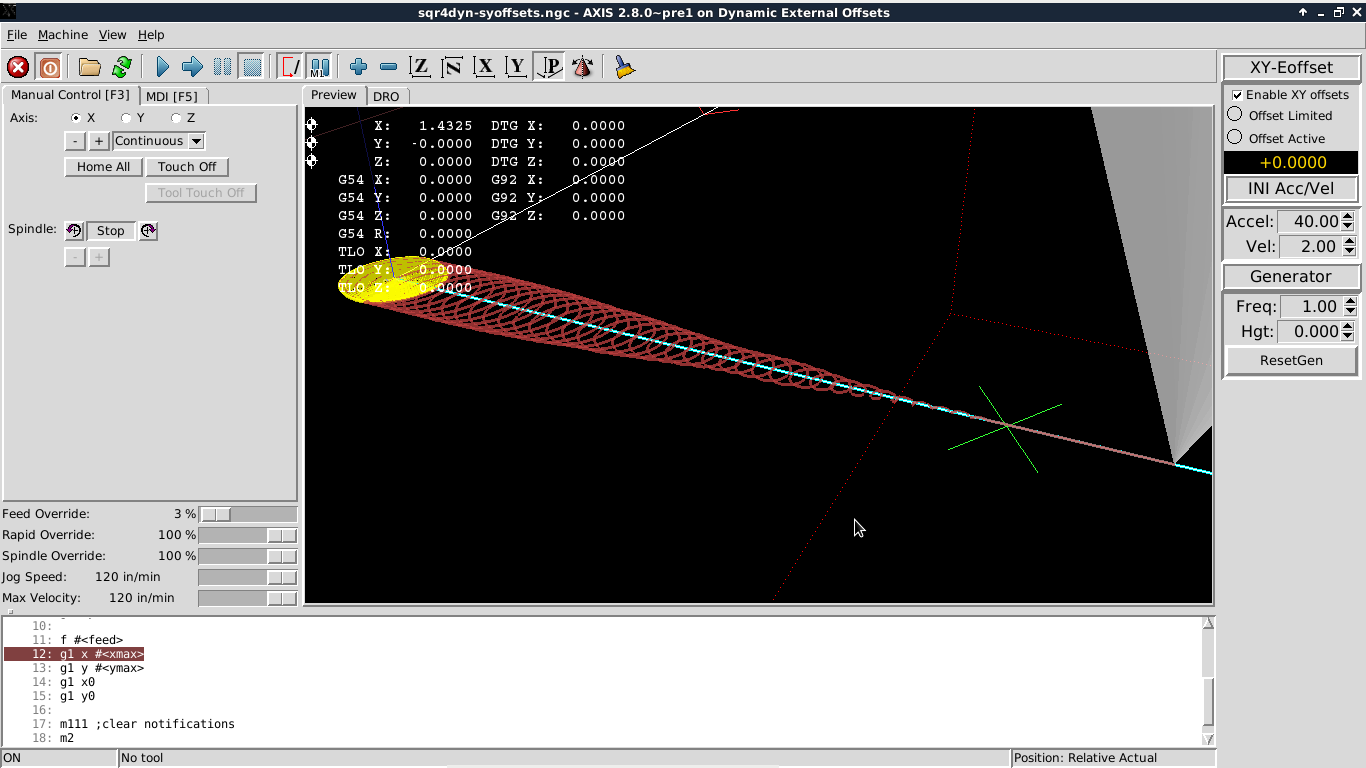Zoom in using the plus magnifier icon
Screen dimensions: 1366x768
[358, 67]
